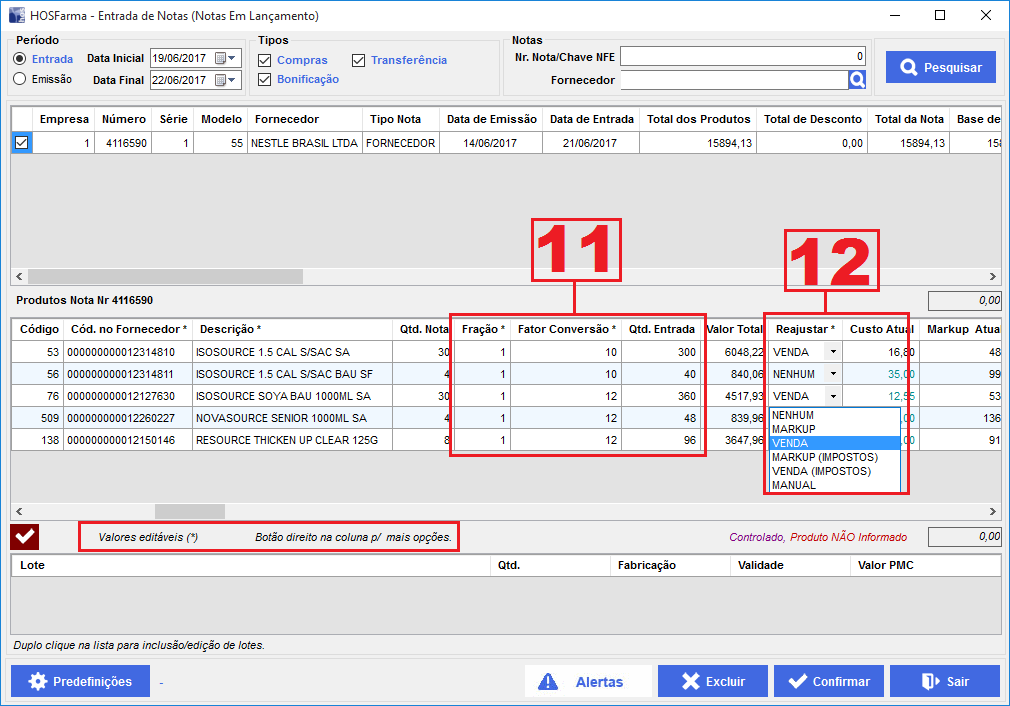Screen dimensions: 1010x706
Task: Click the supplier search magnifier icon
Action: pos(857,80)
